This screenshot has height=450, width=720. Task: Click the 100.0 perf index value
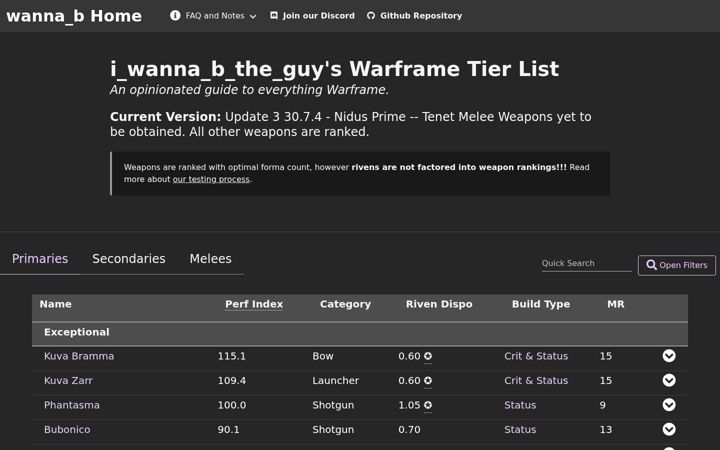231,405
